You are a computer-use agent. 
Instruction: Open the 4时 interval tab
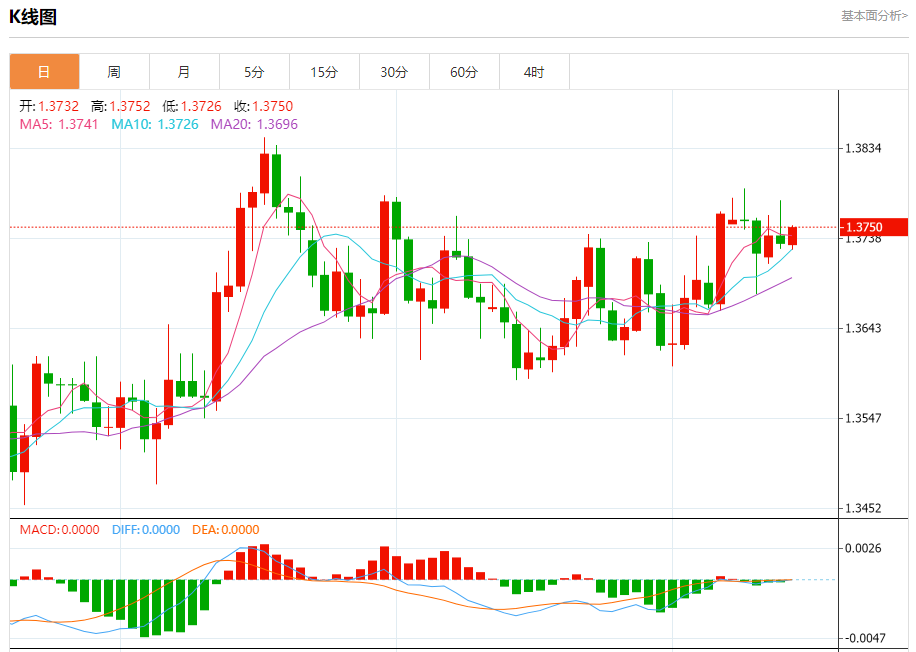[535, 72]
